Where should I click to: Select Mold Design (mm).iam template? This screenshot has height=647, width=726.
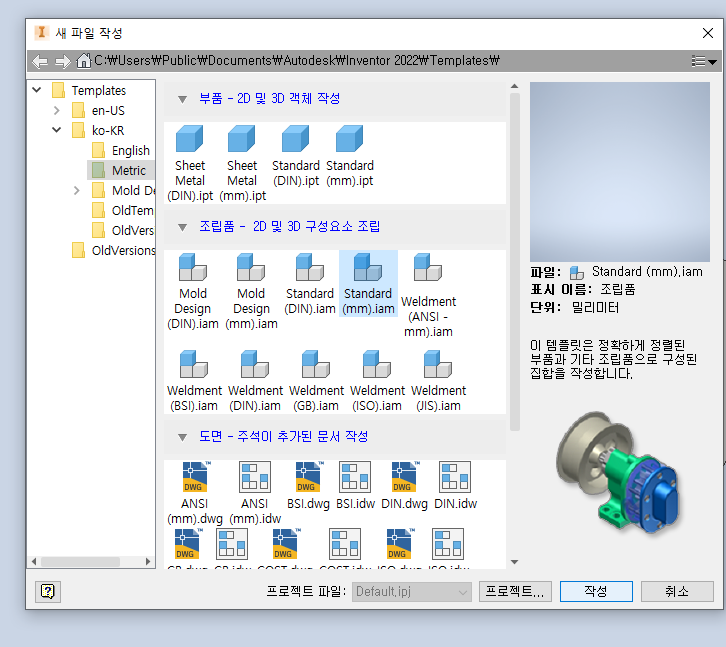coord(251,291)
